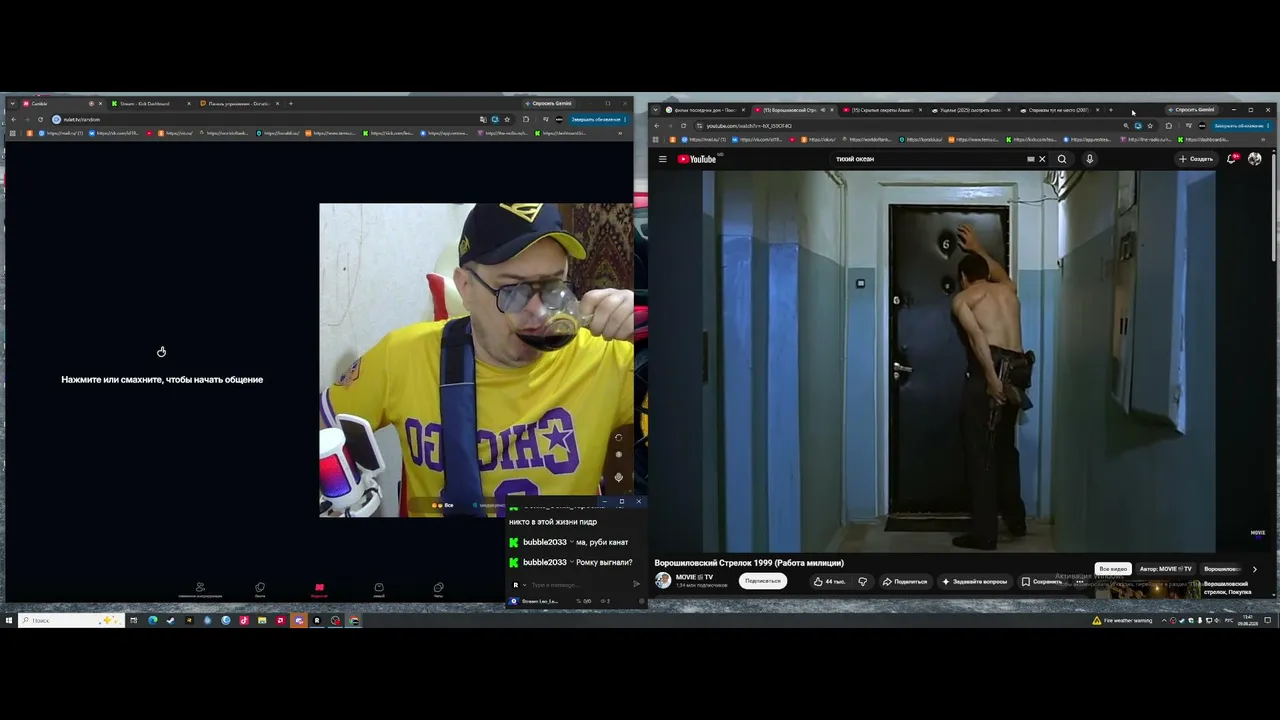Click the Windows taskbar search box
This screenshot has width=1280, height=720.
(71, 620)
